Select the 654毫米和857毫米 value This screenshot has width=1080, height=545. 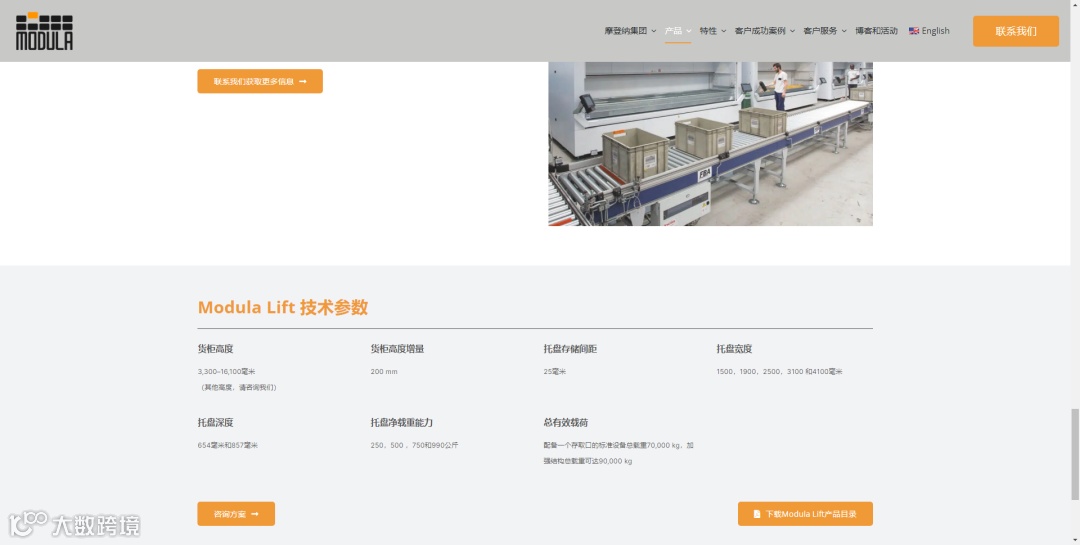pyautogui.click(x=228, y=445)
